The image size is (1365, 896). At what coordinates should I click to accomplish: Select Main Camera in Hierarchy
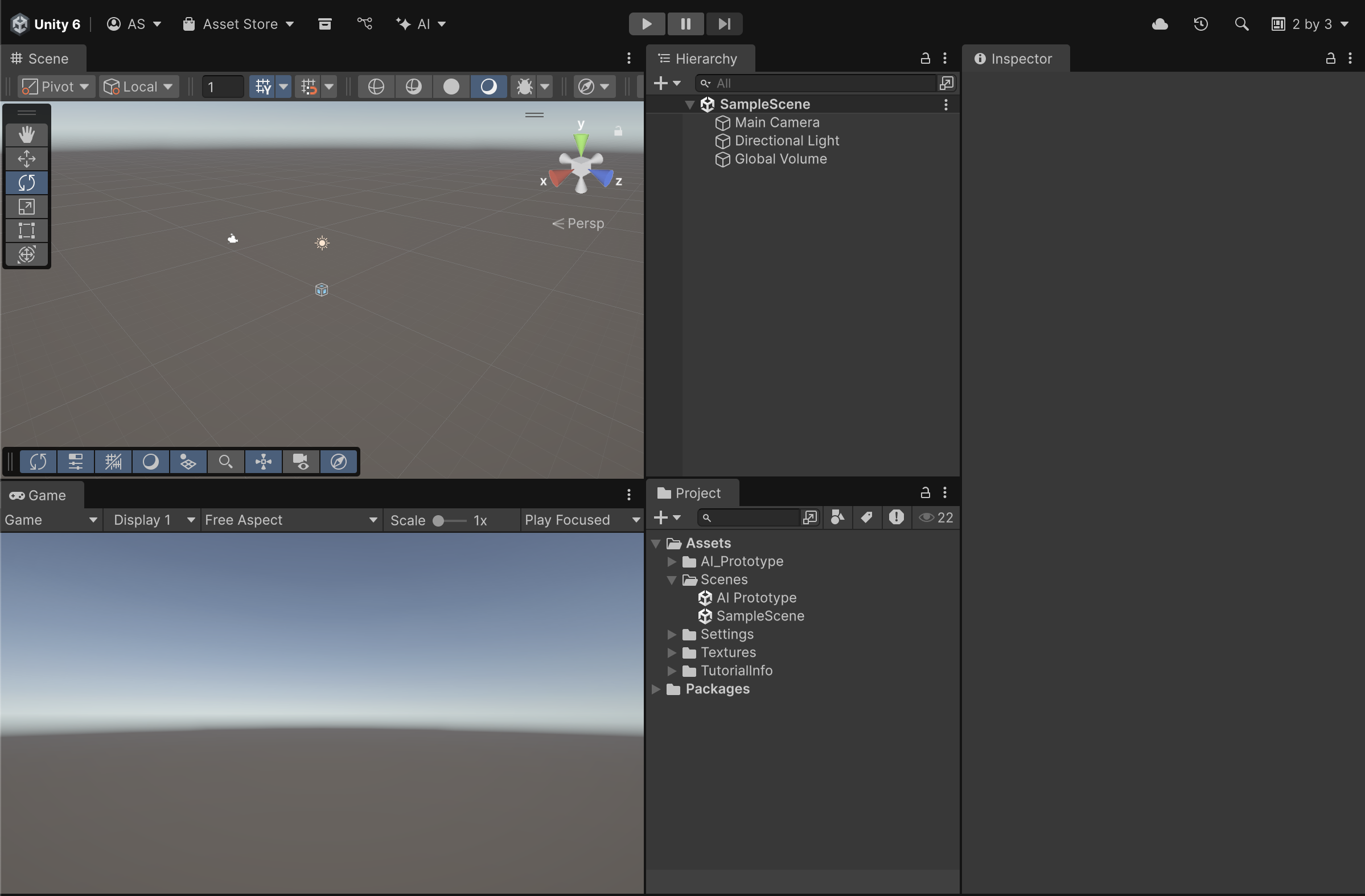click(x=776, y=123)
